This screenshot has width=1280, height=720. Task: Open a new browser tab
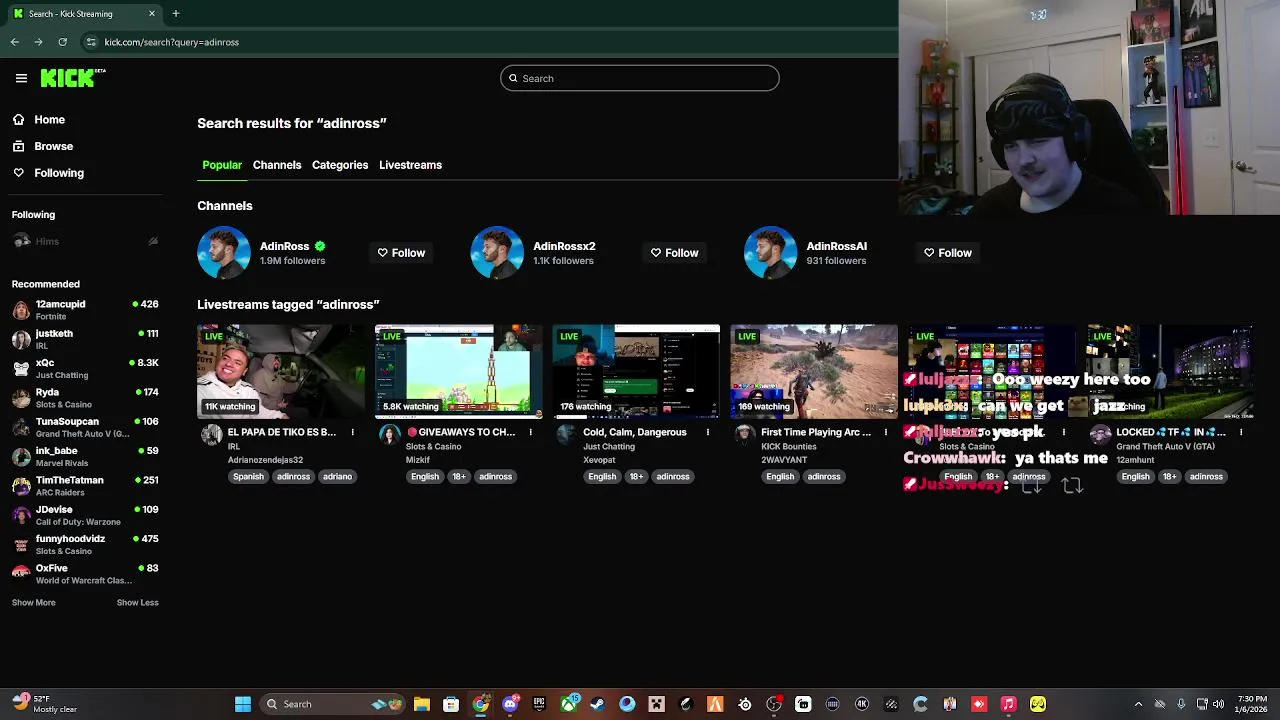(x=176, y=14)
